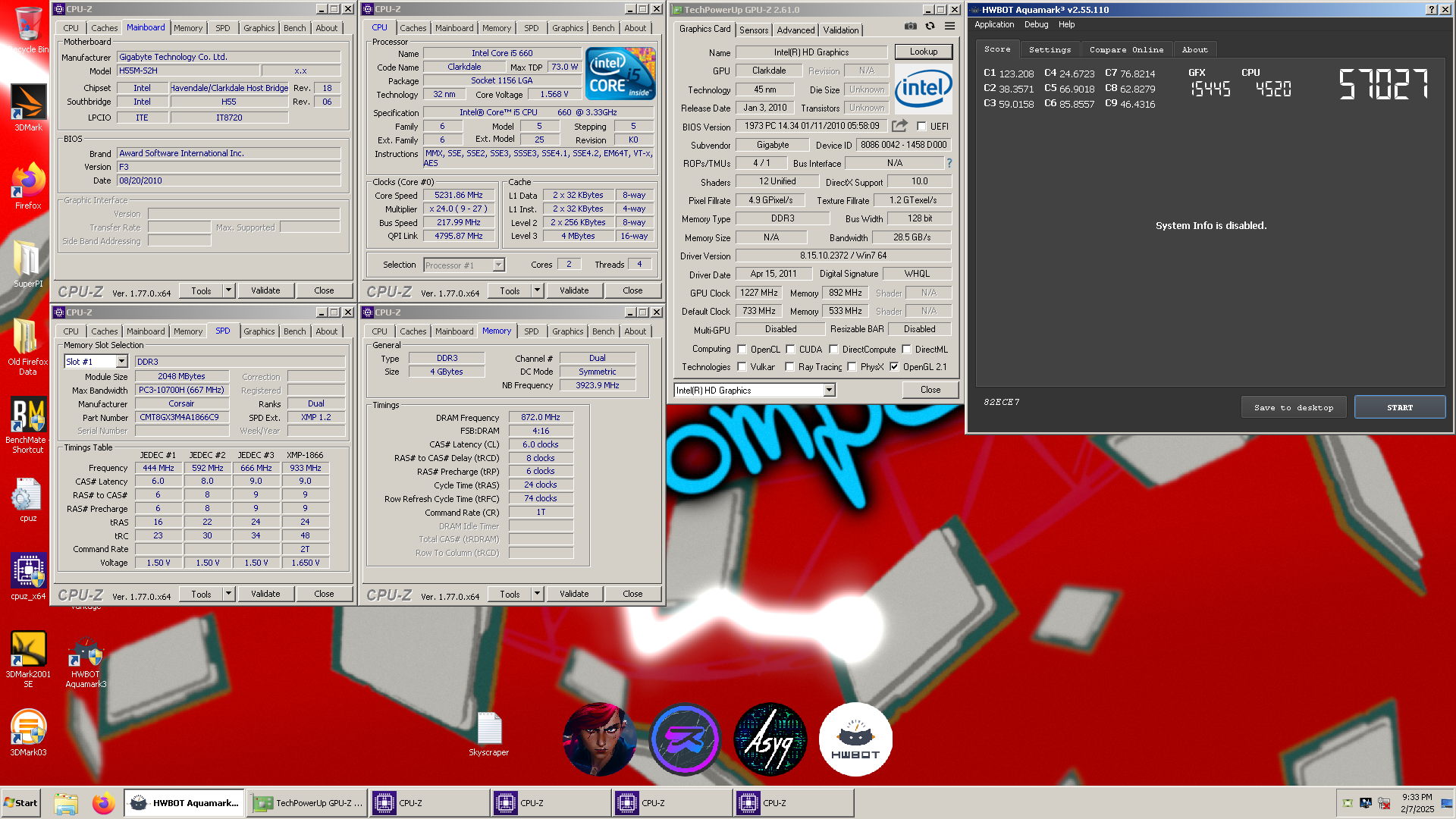Open the Skyscraper file on the desktop
Image resolution: width=1456 pixels, height=819 pixels.
(x=489, y=733)
